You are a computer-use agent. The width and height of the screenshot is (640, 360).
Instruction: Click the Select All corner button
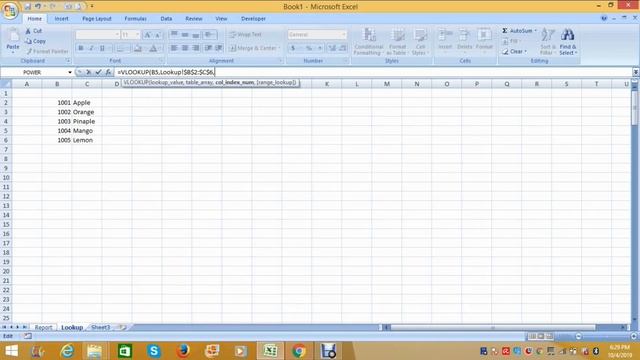point(6,84)
